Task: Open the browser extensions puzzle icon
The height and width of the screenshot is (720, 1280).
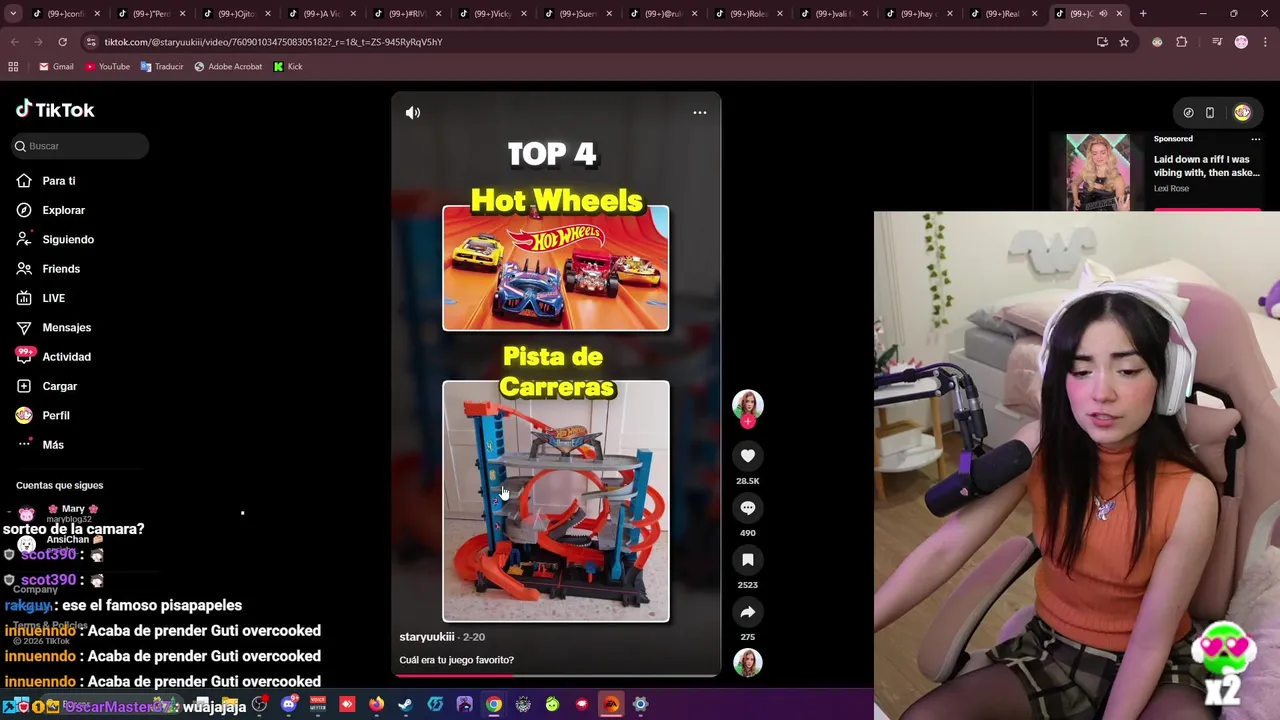Action: (1181, 42)
